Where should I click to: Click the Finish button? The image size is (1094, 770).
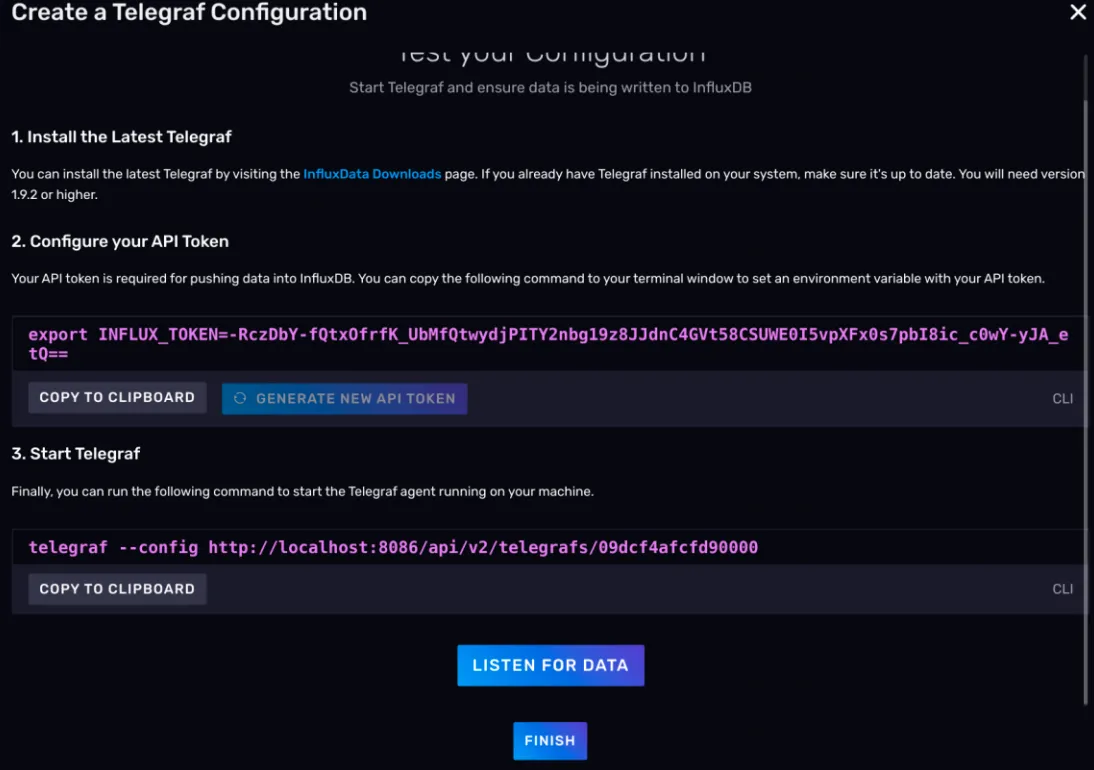tap(550, 741)
